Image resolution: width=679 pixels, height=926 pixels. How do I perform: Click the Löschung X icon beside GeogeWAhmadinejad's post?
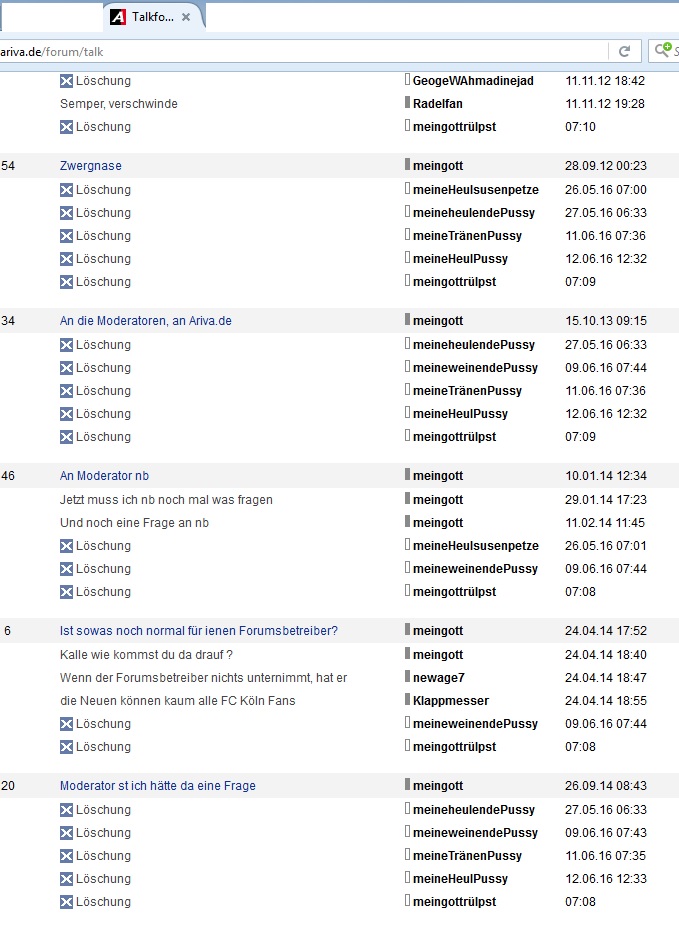[x=67, y=81]
